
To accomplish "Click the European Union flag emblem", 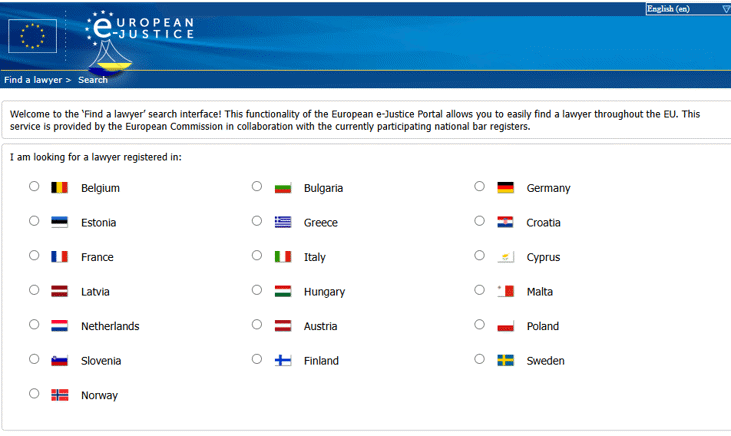I will [x=32, y=36].
